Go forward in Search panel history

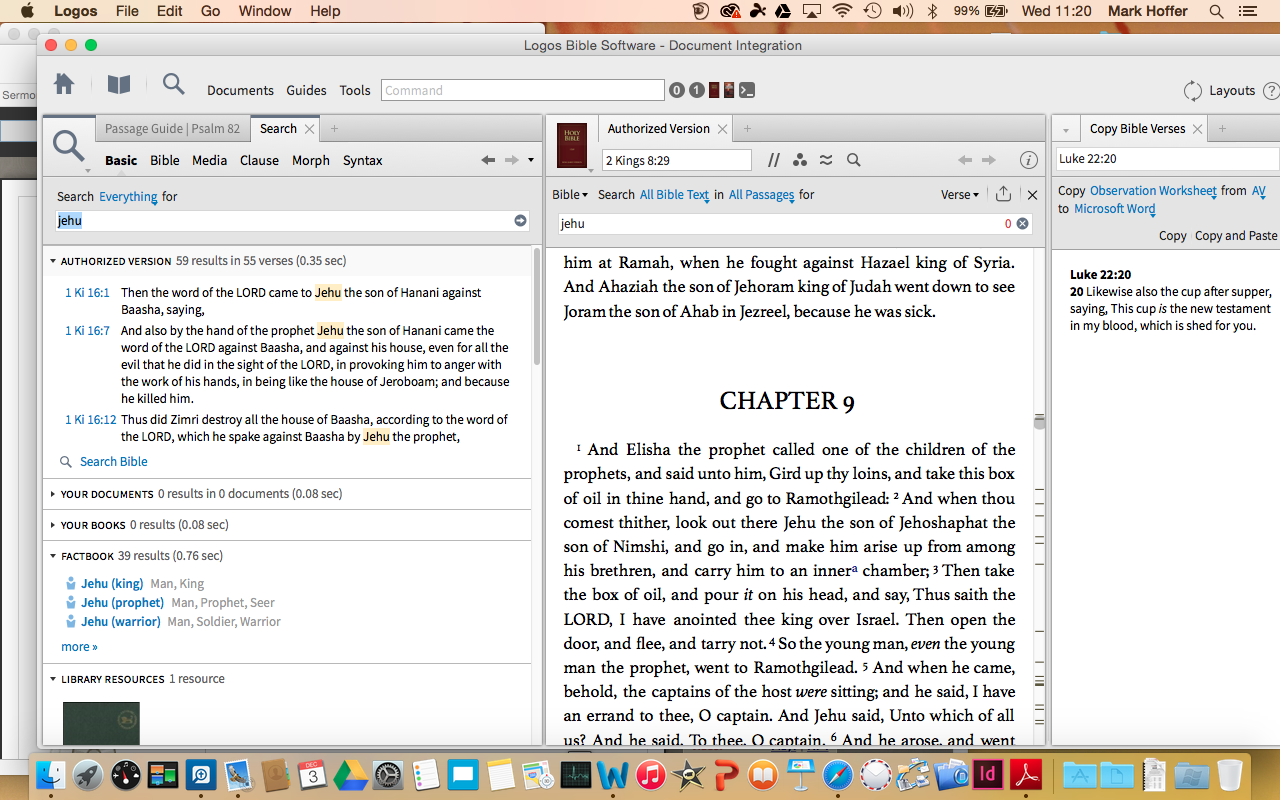(x=511, y=160)
